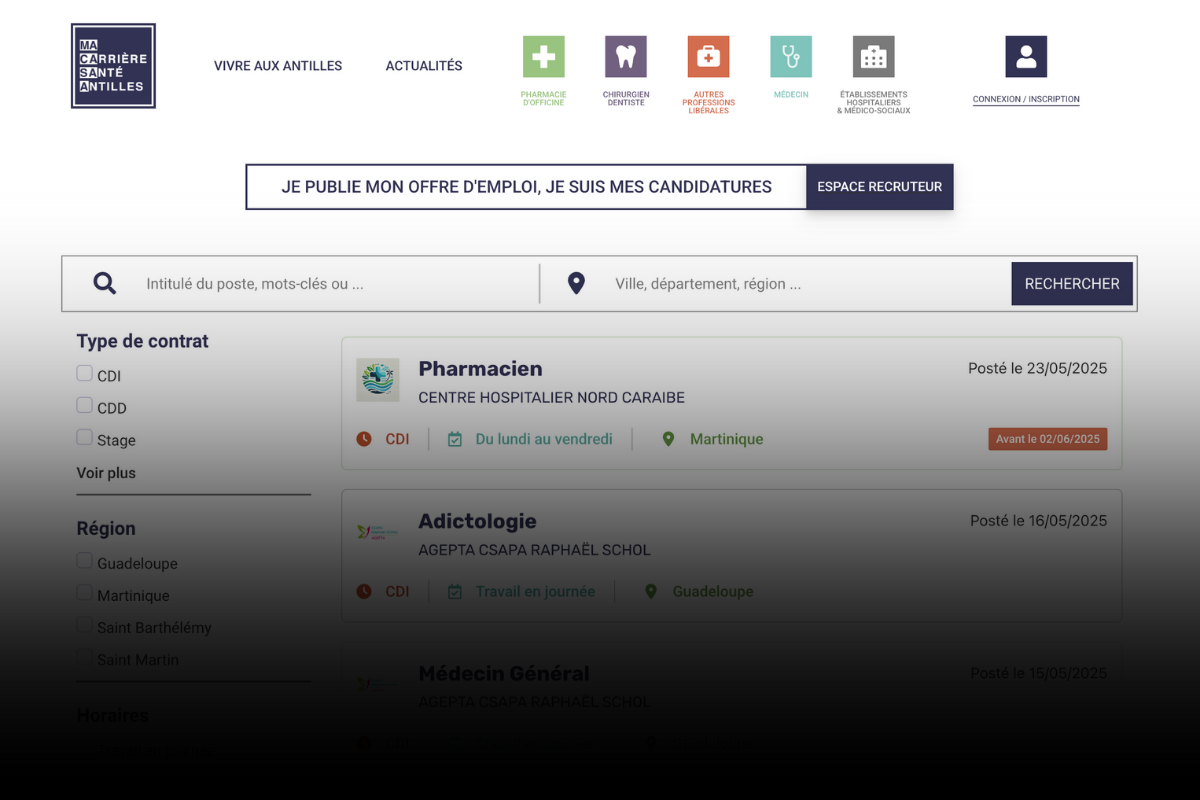The image size is (1200, 800).
Task: Click the magnifying glass search icon
Action: click(105, 284)
